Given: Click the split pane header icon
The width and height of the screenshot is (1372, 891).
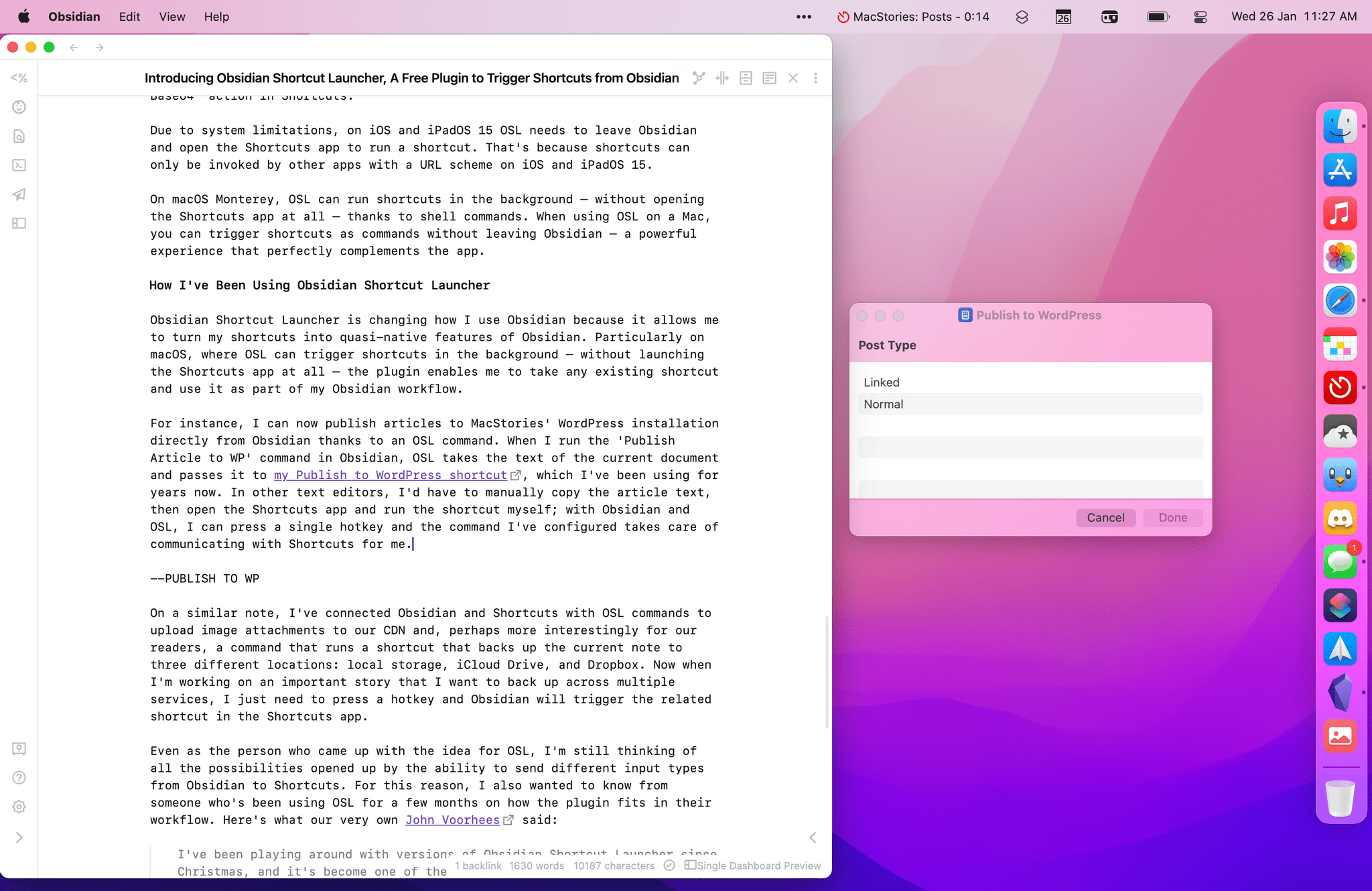Looking at the screenshot, I should coord(722,78).
